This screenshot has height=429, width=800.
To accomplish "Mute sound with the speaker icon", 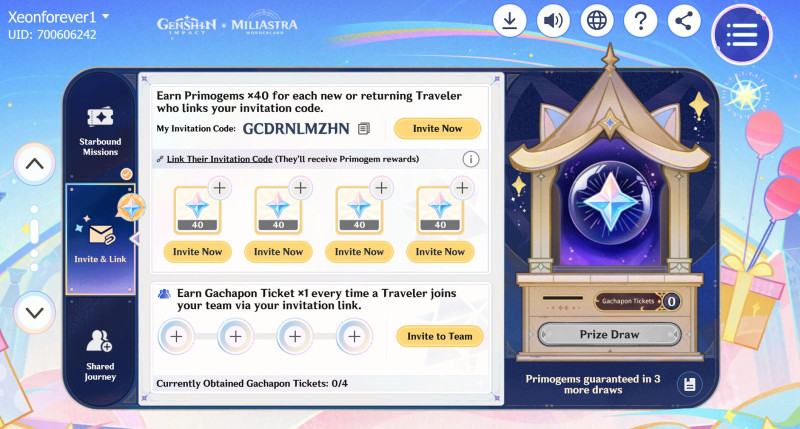I will (x=553, y=21).
